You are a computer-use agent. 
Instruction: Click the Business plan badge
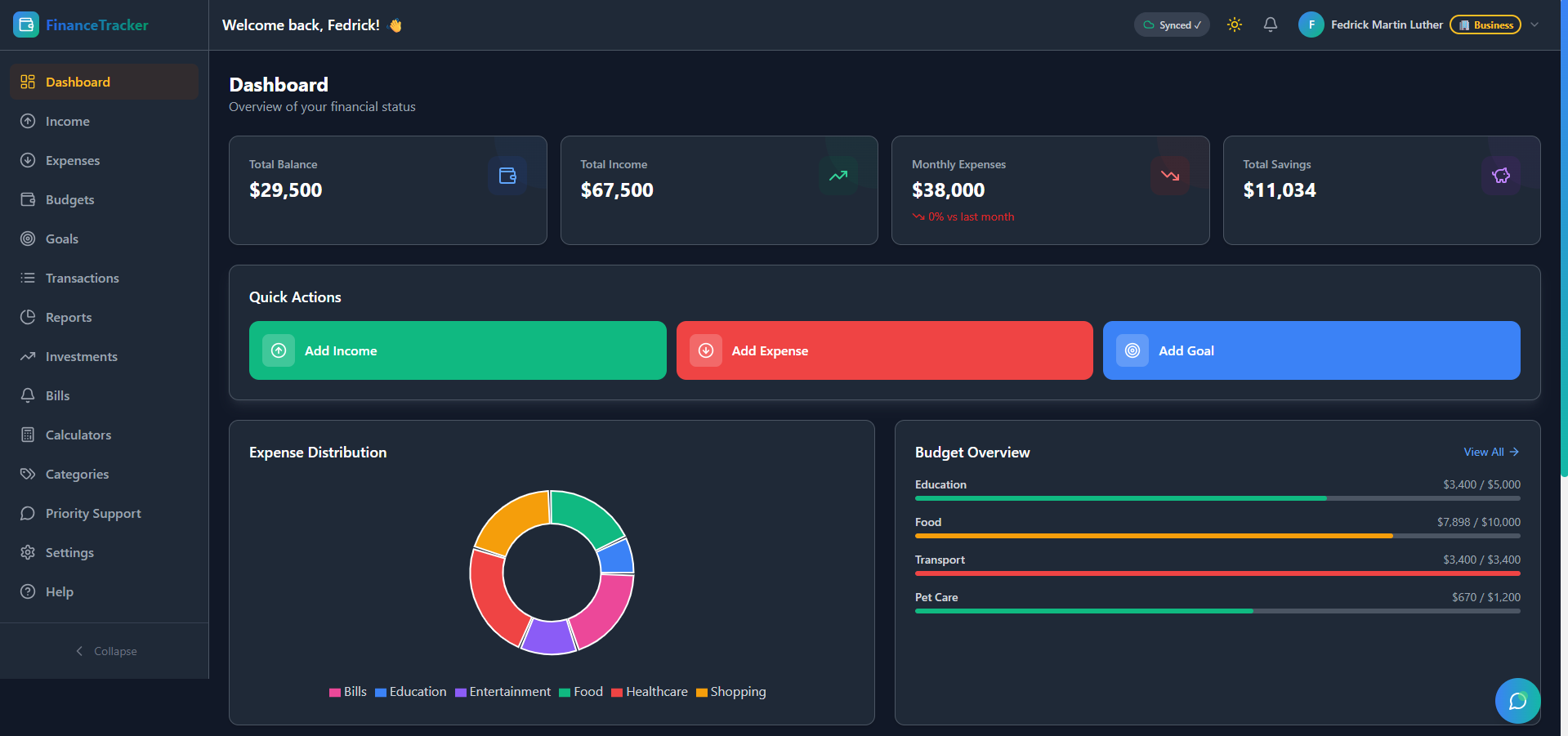(x=1485, y=25)
